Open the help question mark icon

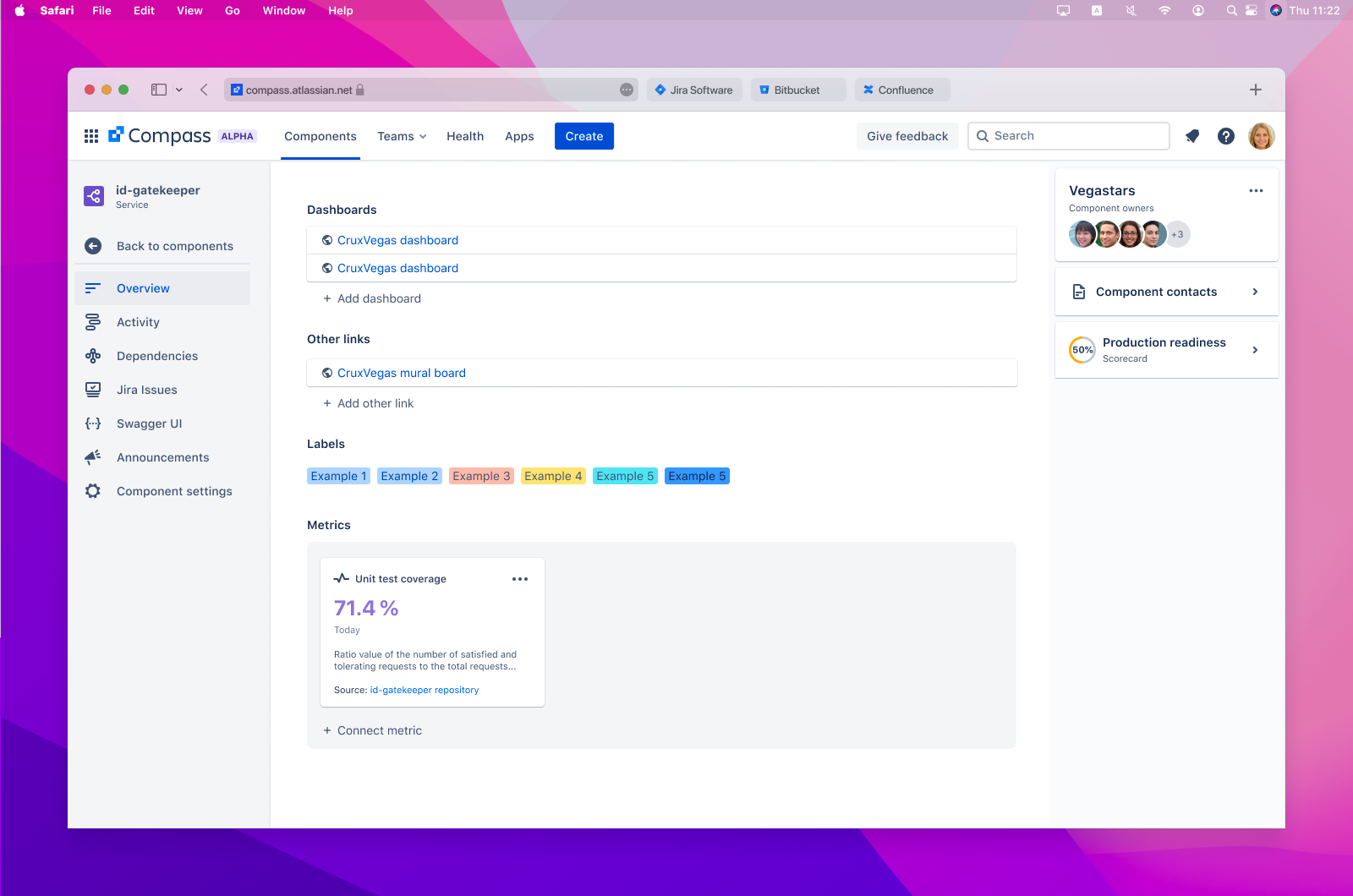pyautogui.click(x=1226, y=136)
